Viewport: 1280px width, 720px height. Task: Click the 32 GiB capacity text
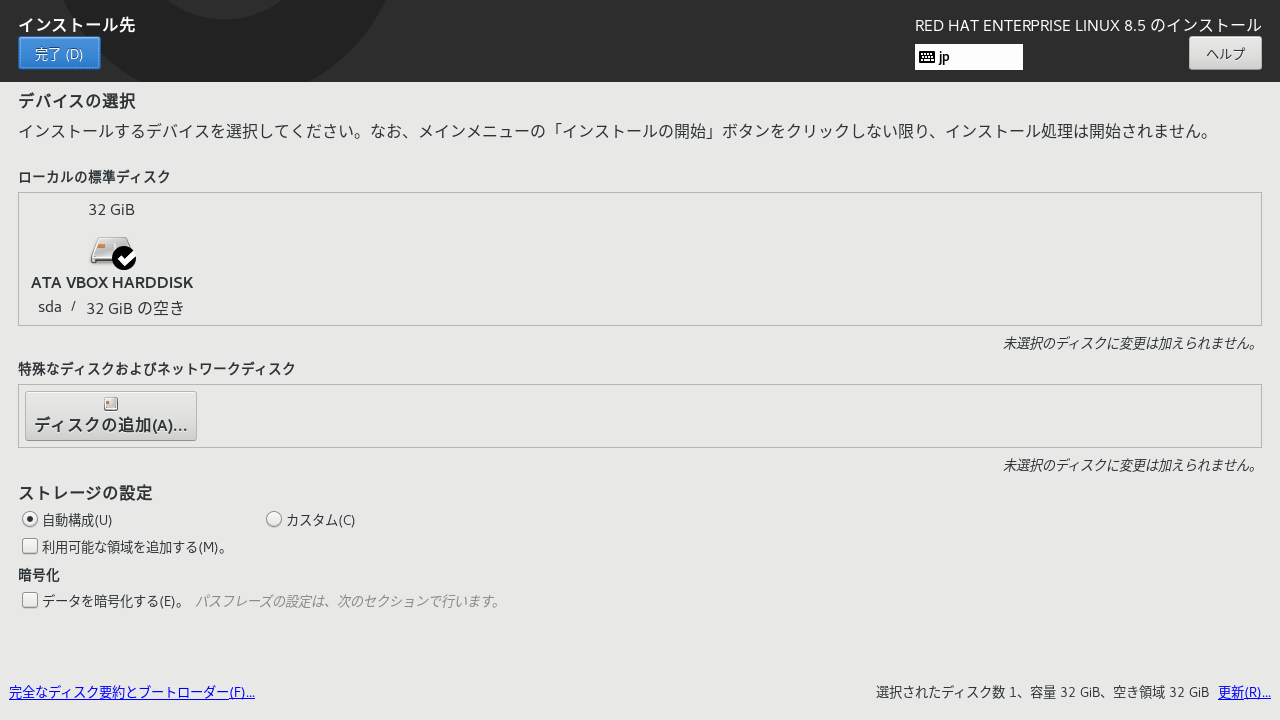pyautogui.click(x=111, y=209)
